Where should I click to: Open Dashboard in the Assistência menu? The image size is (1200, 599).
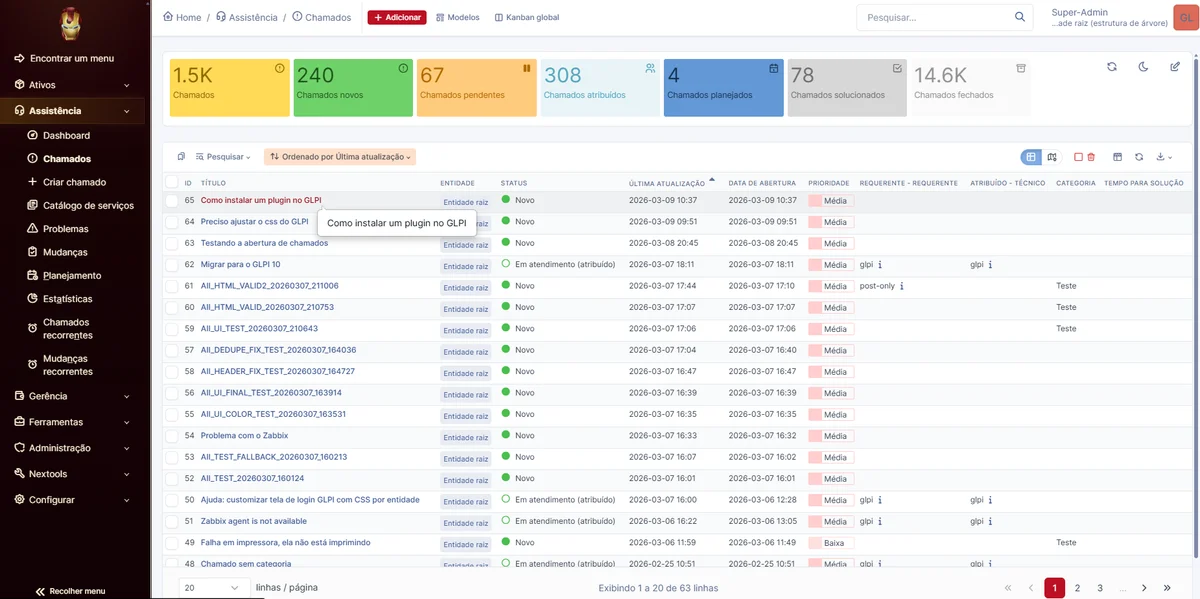(66, 135)
